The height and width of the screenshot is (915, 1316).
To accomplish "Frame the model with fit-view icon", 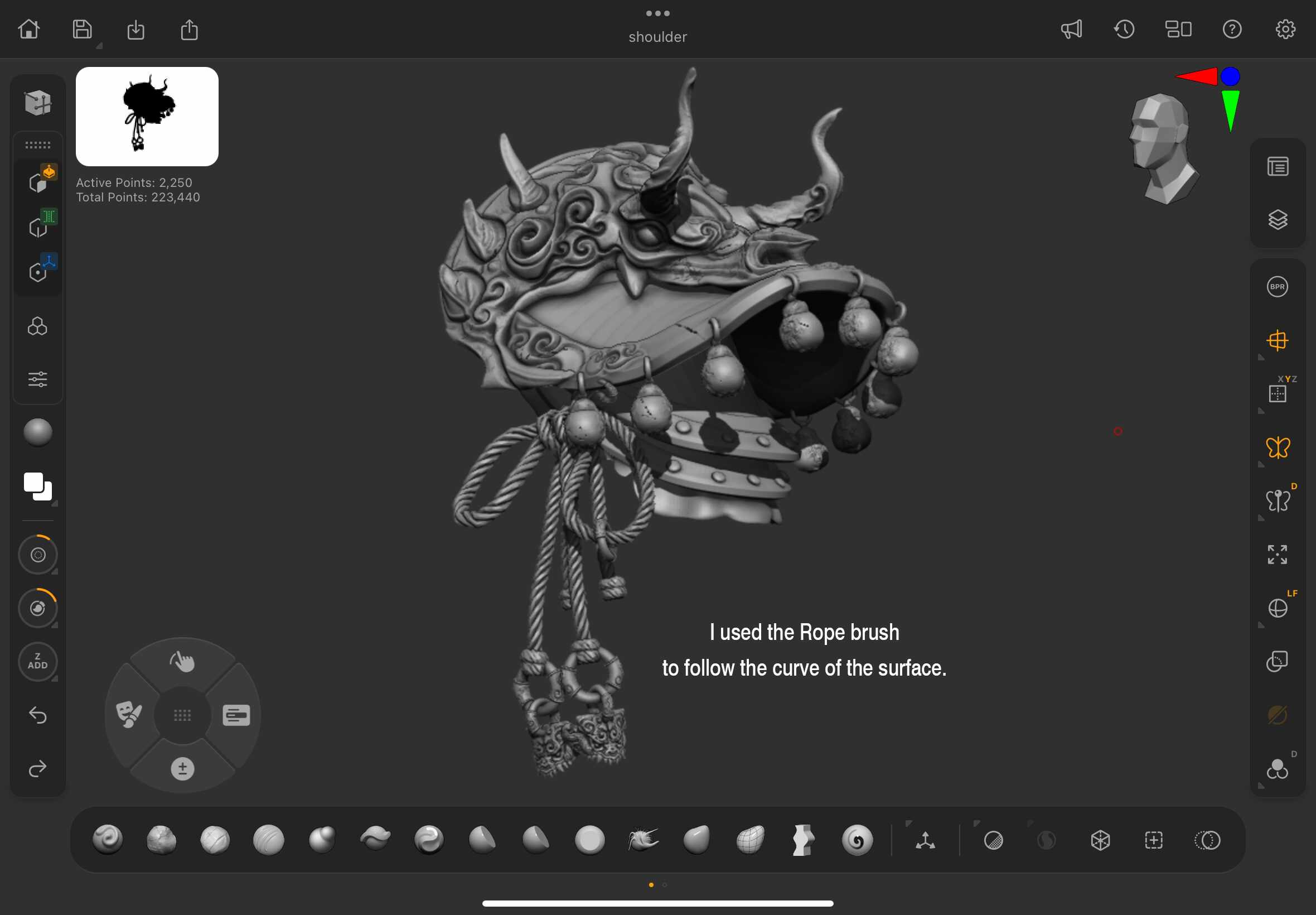I will [x=1277, y=555].
